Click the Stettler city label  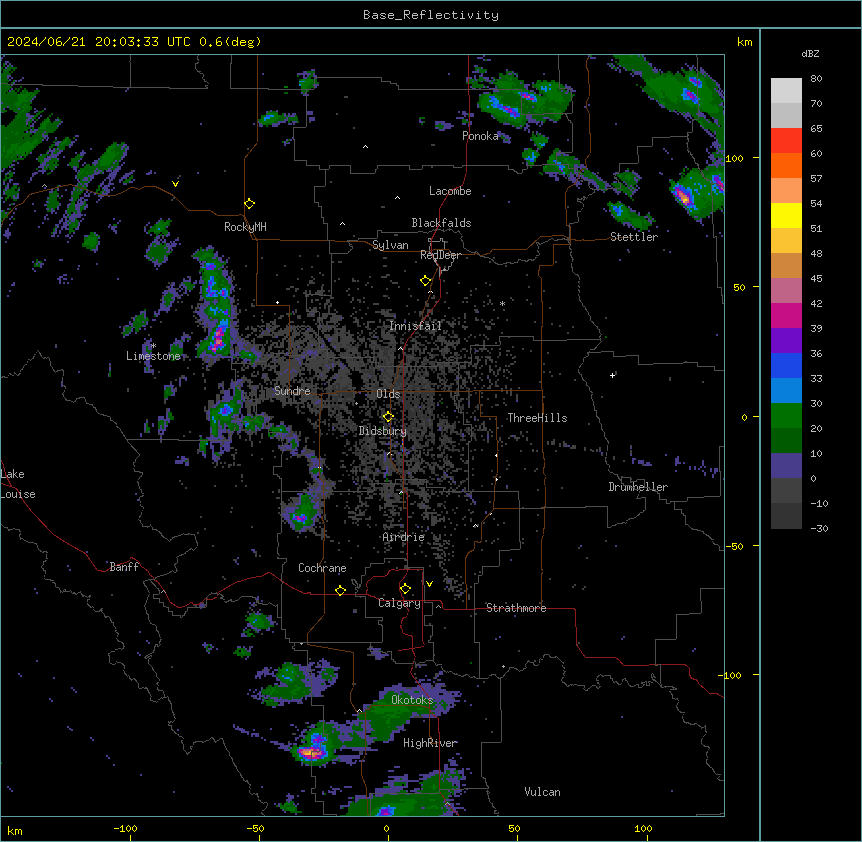(634, 237)
